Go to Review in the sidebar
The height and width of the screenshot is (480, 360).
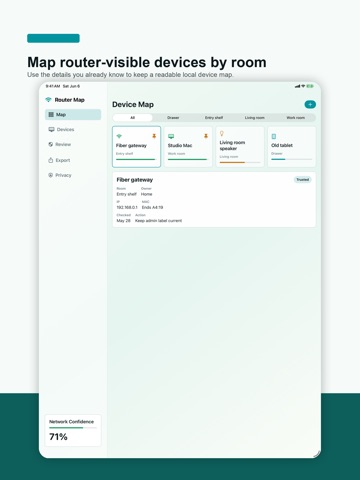click(x=73, y=144)
